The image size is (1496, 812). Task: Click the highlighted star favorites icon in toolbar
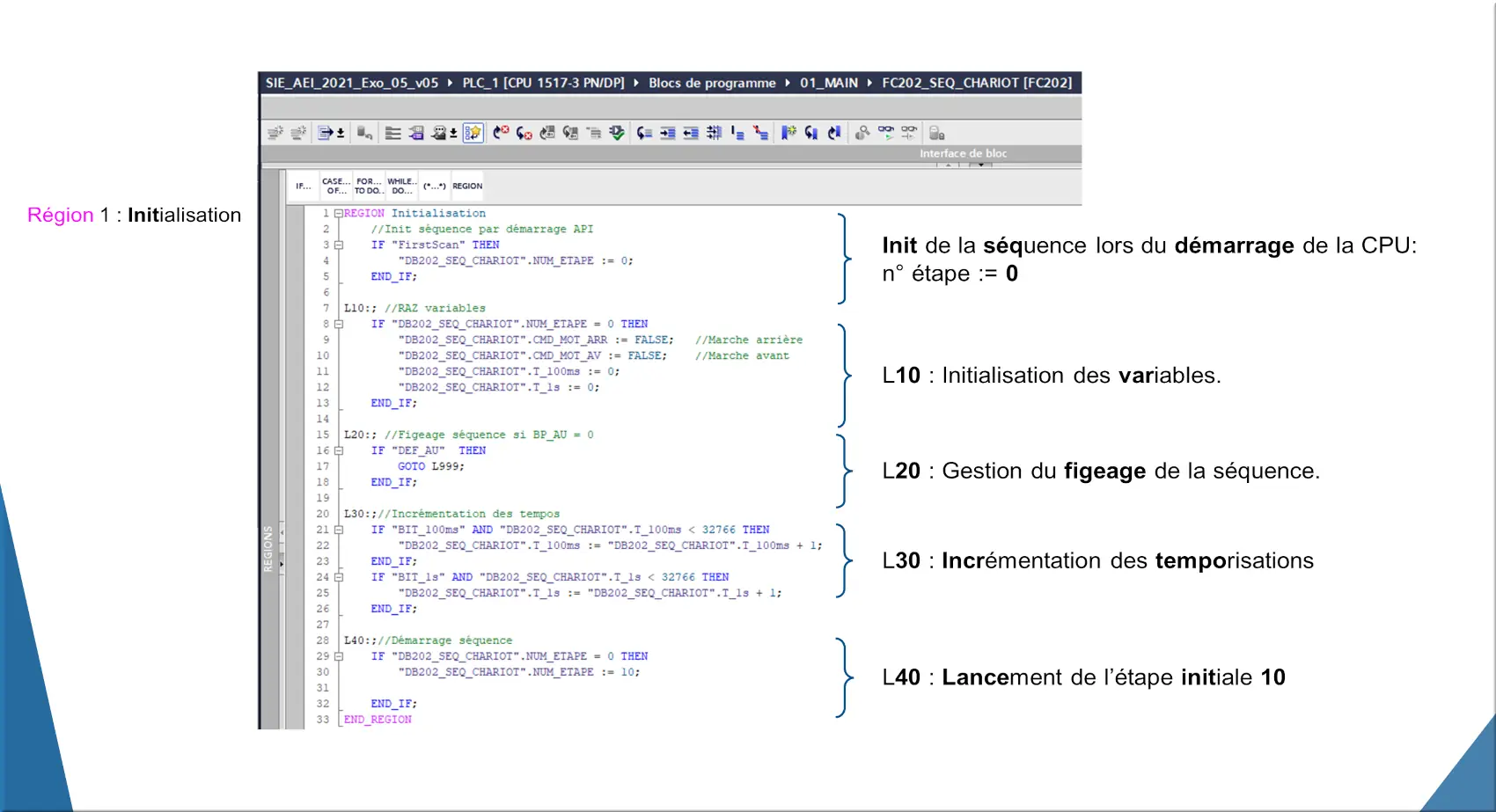(x=473, y=133)
